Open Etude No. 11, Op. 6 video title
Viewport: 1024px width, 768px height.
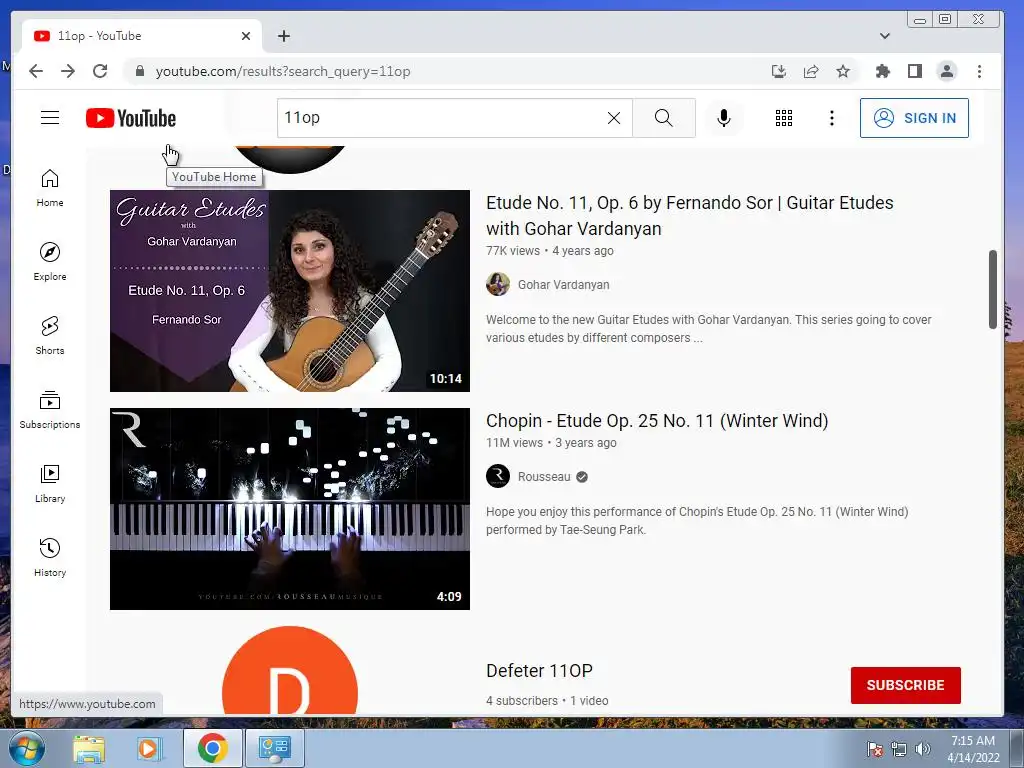[x=690, y=216]
